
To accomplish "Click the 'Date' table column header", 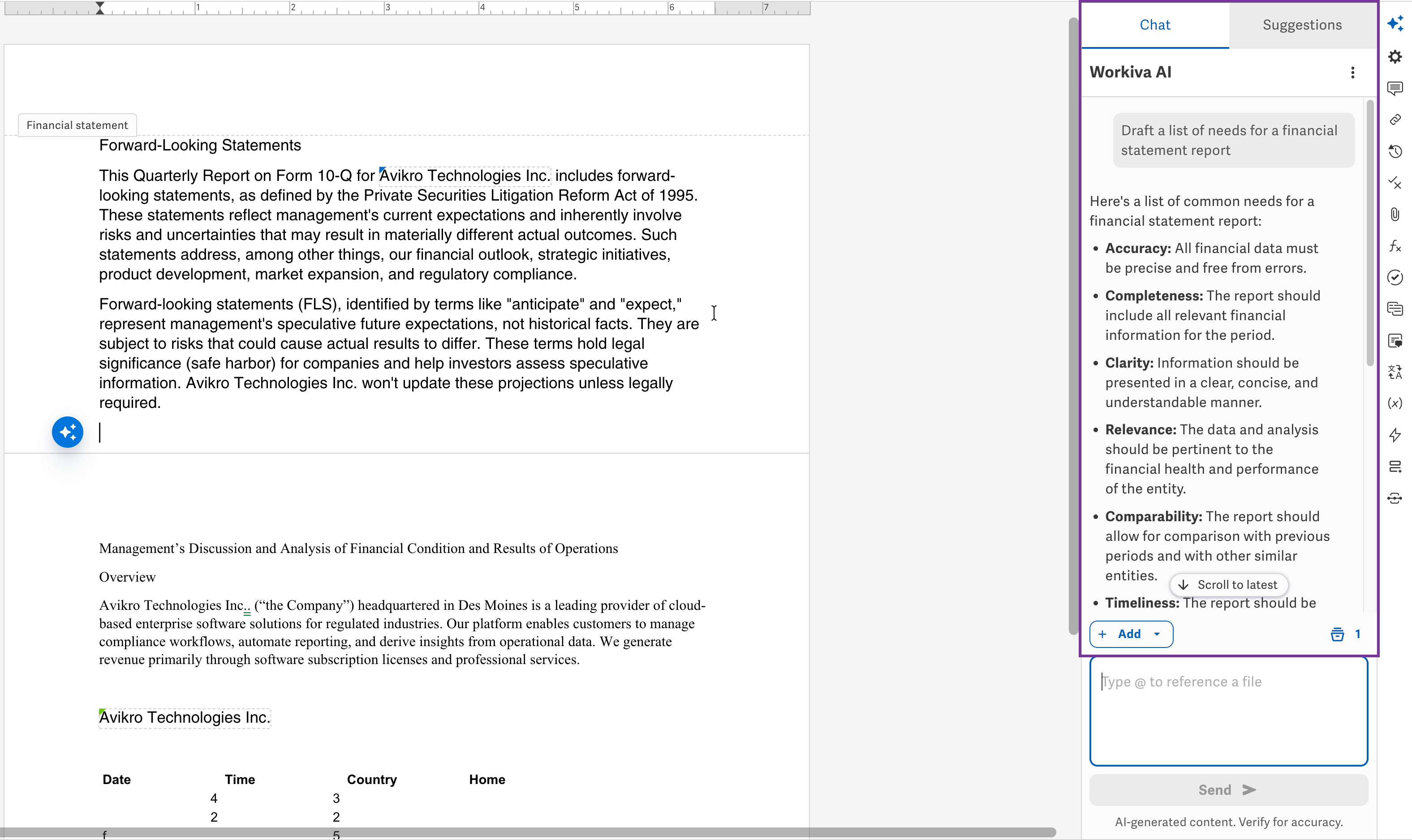I will pyautogui.click(x=116, y=780).
